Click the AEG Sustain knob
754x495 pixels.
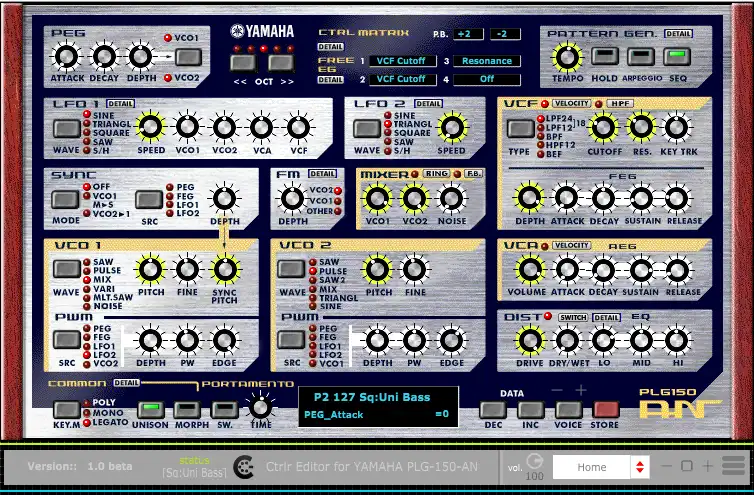coord(641,270)
